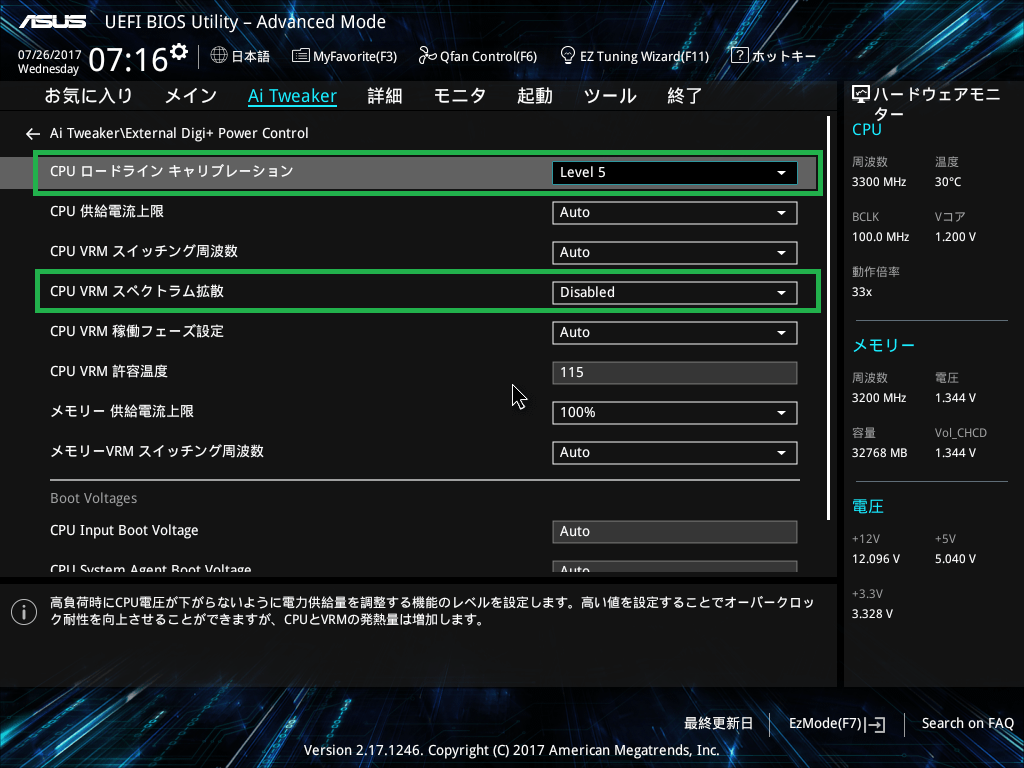
Task: Open CPU VRM スペクトラム拡散 Disabled dropdown
Action: [x=675, y=293]
